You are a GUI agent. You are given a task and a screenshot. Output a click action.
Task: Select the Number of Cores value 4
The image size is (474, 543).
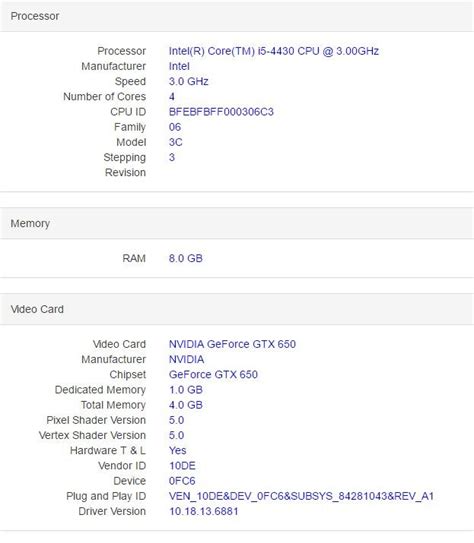172,97
